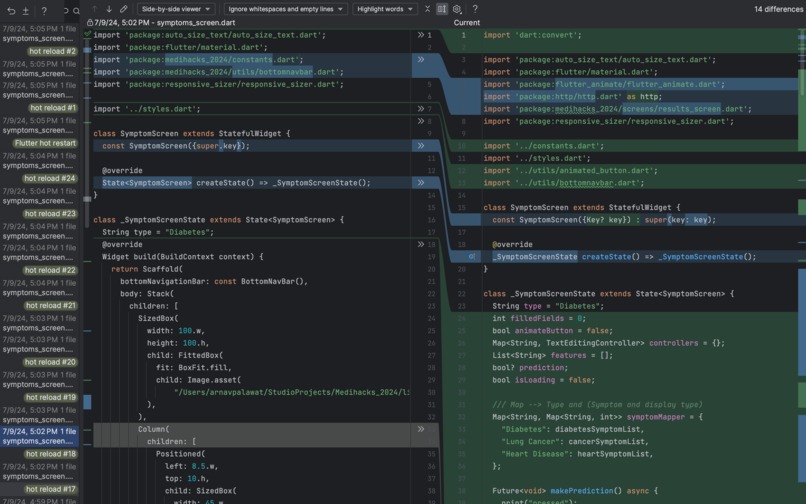Open the Side-by-side viewer dropdown
Screen dimensions: 806x504
175,9
